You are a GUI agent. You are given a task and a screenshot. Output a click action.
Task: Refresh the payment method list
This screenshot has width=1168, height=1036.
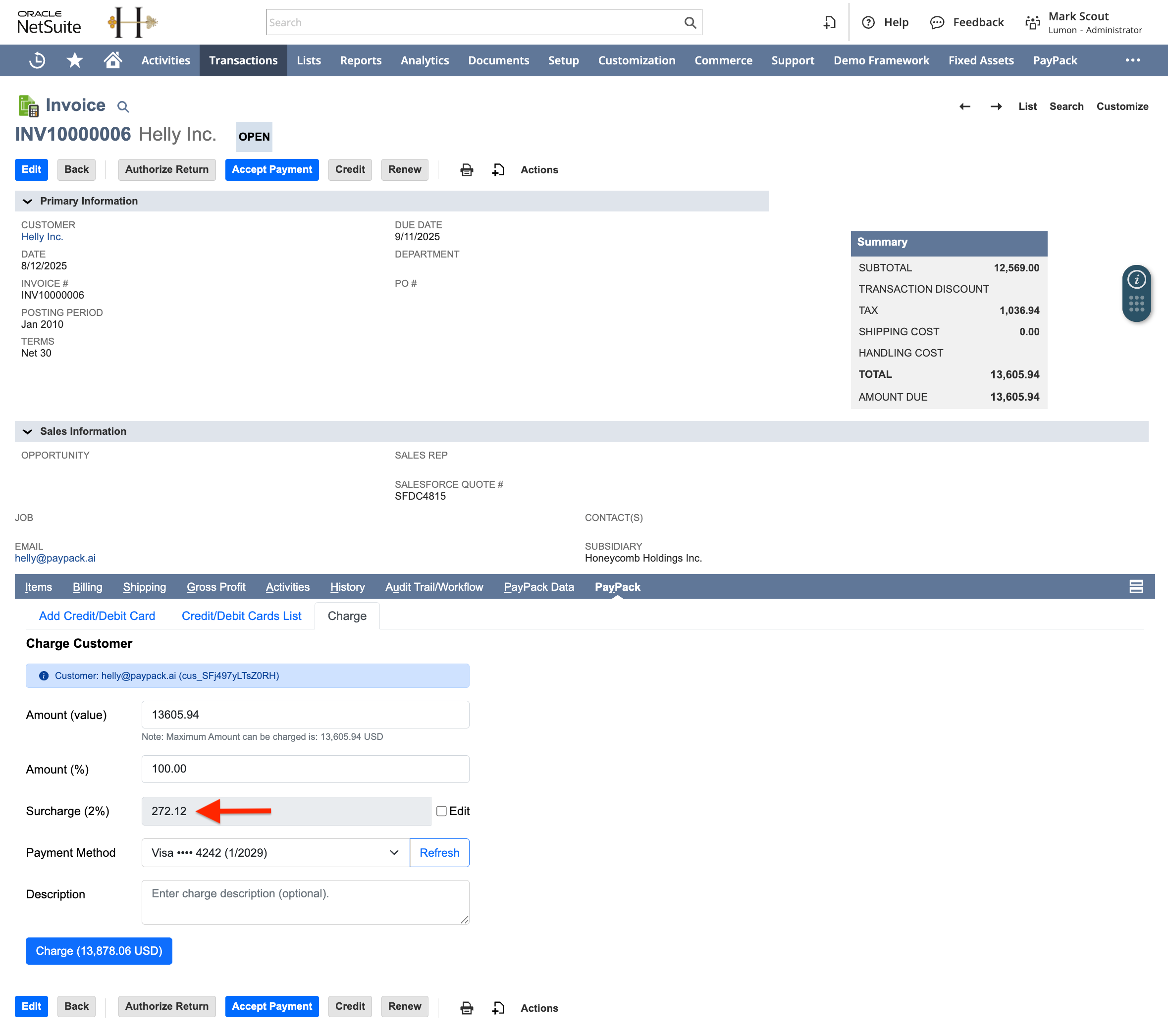point(439,853)
